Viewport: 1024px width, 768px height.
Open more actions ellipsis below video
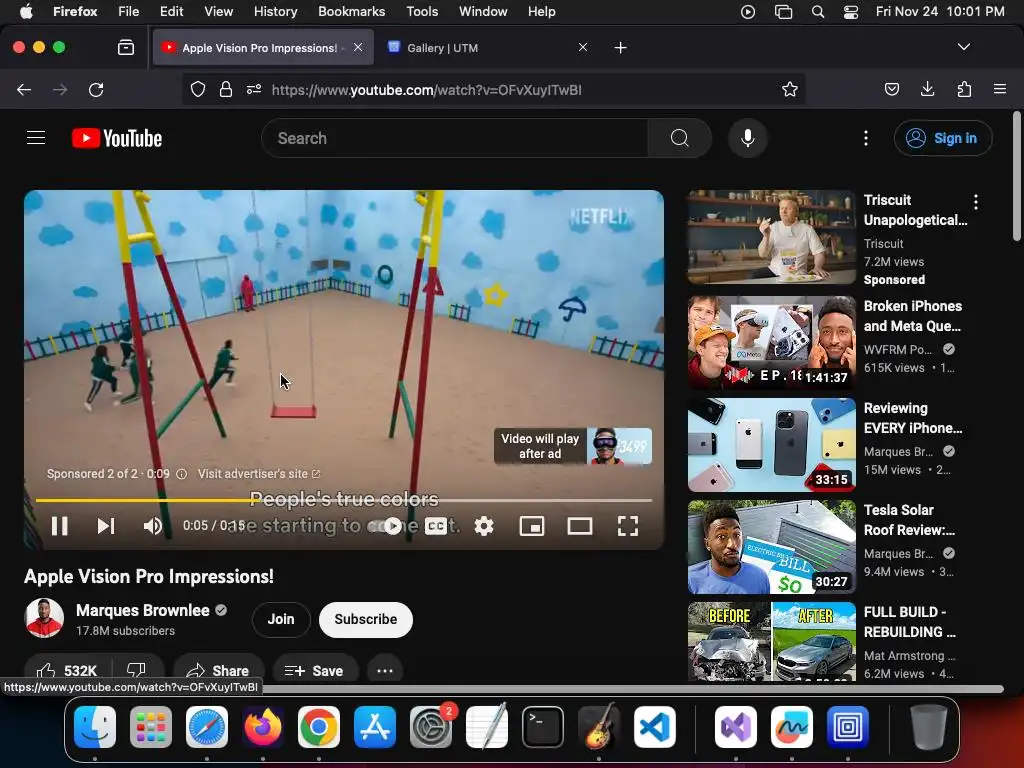click(385, 670)
